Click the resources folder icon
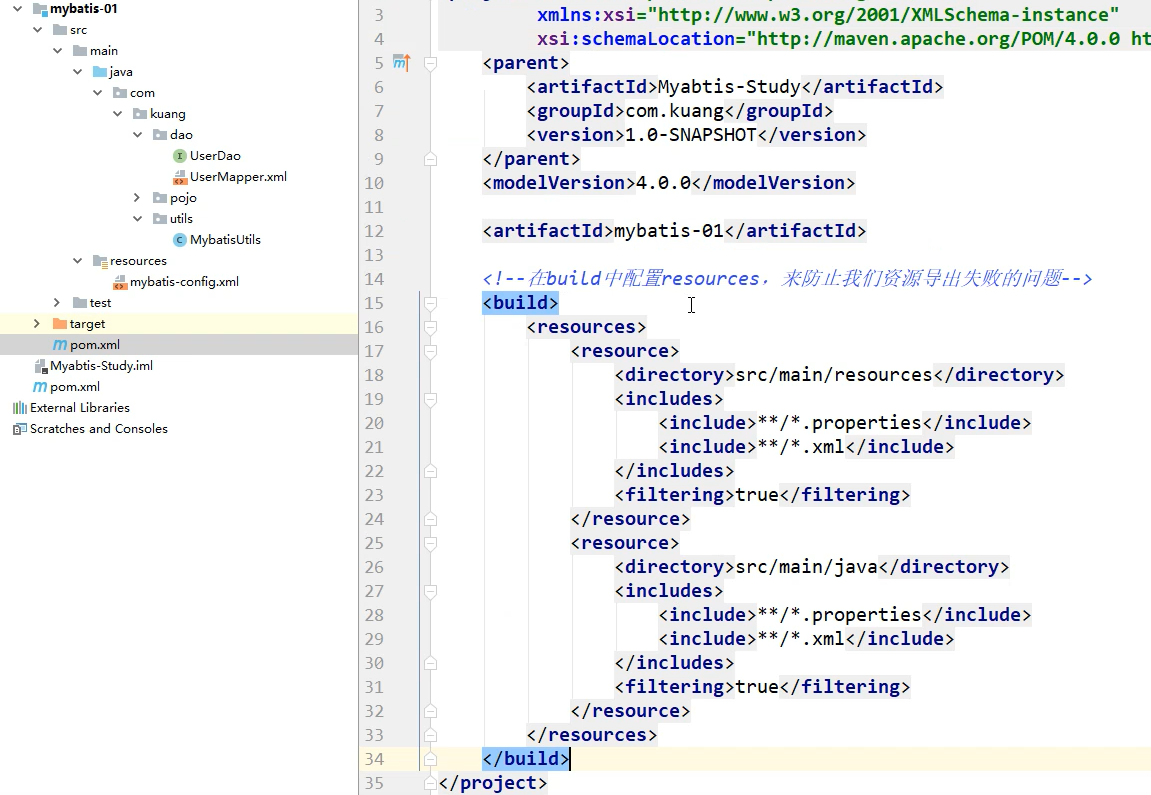The height and width of the screenshot is (795, 1151). pos(100,261)
